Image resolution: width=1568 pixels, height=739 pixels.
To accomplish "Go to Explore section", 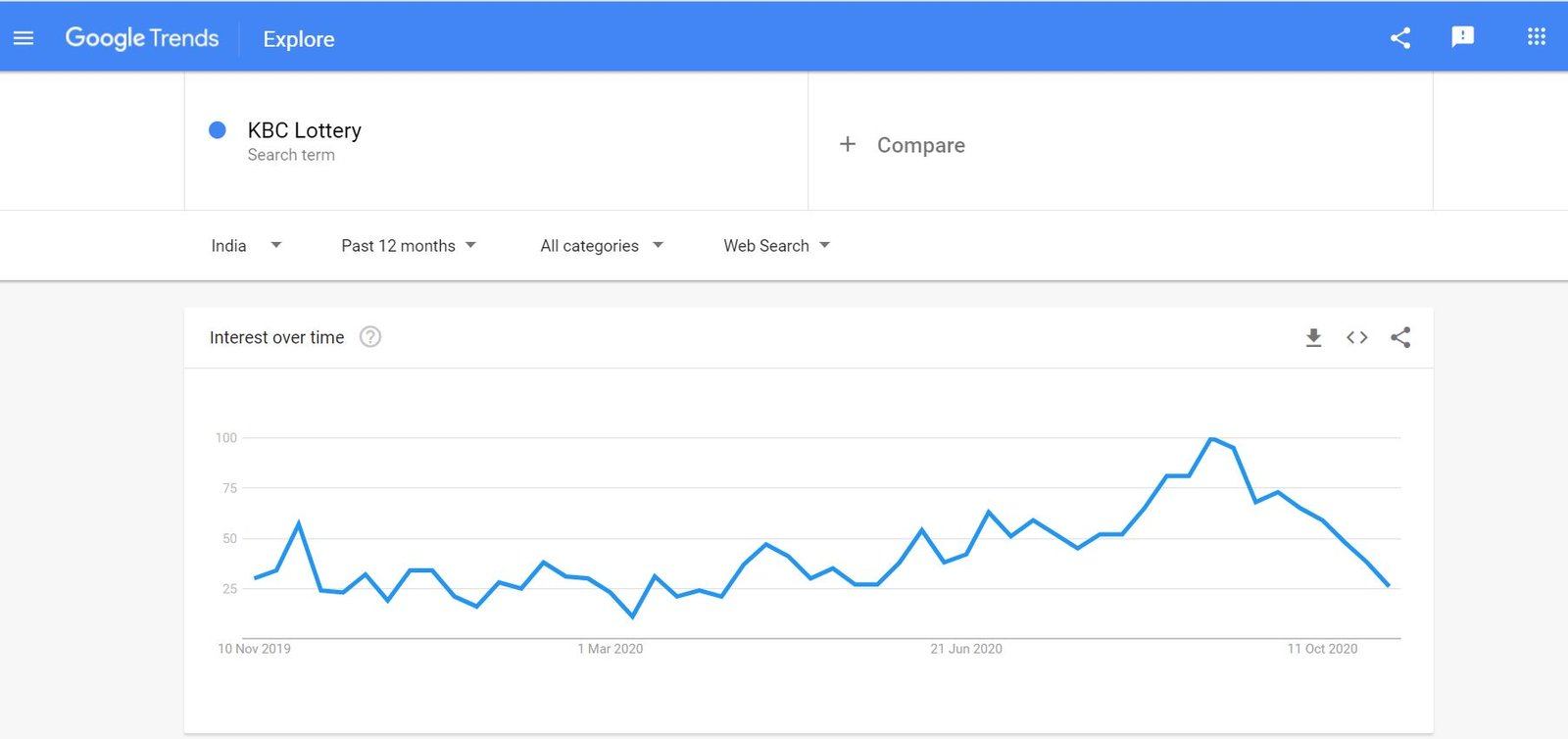I will 299,39.
